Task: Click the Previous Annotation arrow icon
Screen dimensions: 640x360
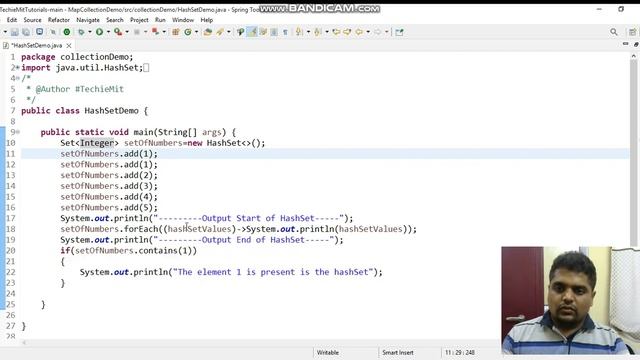Action: [318, 32]
